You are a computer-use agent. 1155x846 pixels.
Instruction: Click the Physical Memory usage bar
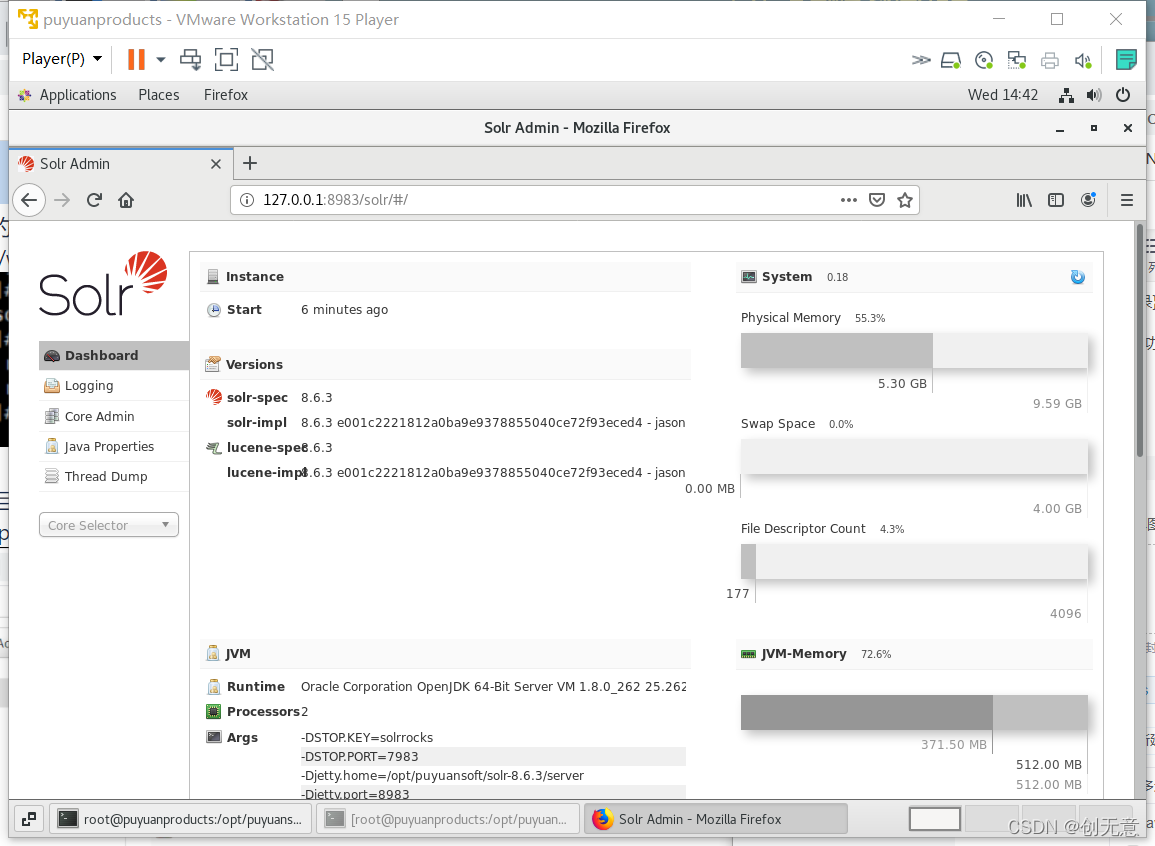pos(914,350)
